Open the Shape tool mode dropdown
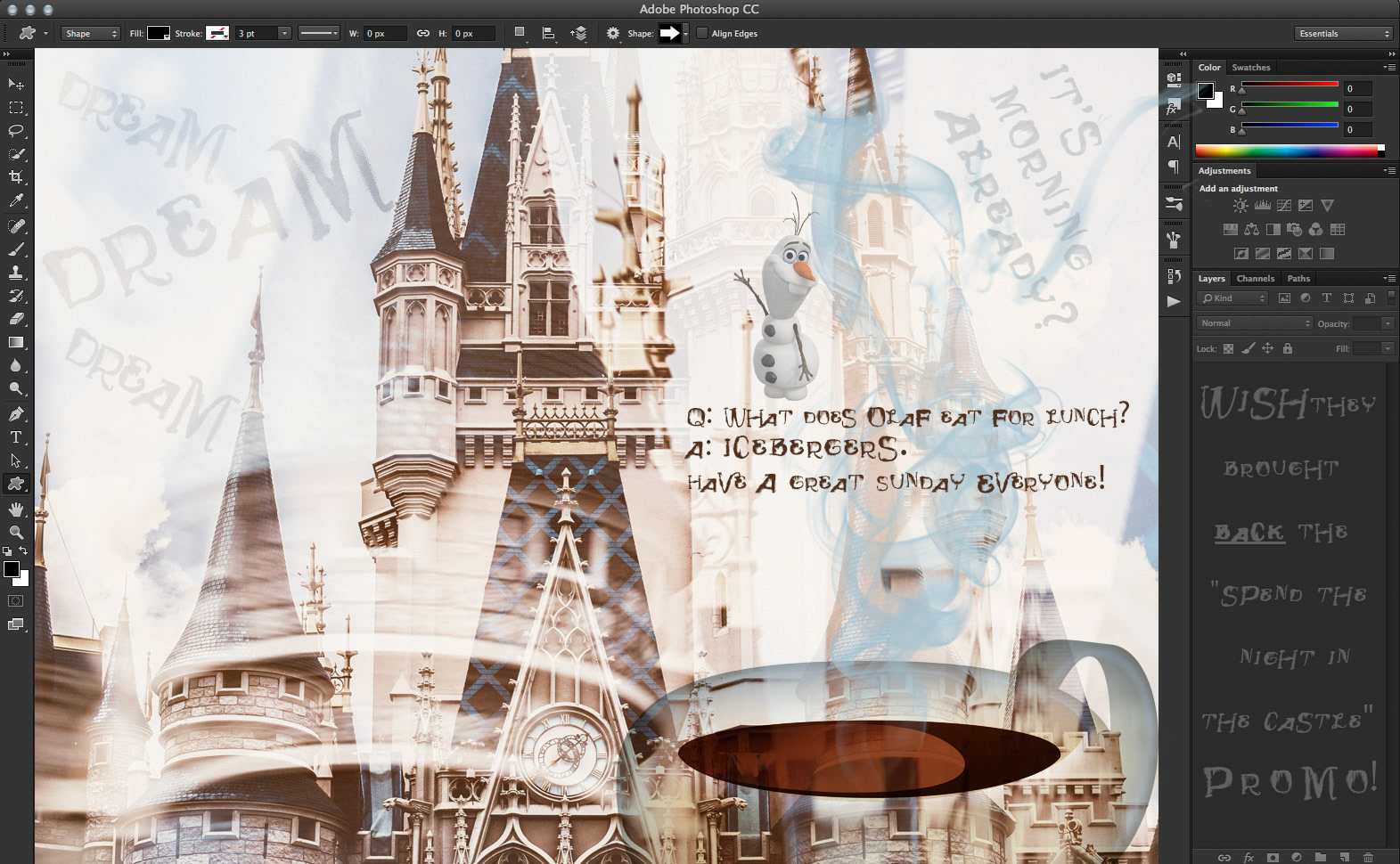Image resolution: width=1400 pixels, height=864 pixels. 91,34
